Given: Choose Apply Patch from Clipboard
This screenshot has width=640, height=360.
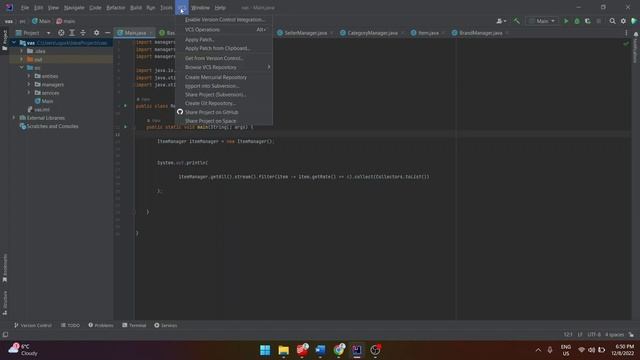Looking at the screenshot, I should click(224, 48).
